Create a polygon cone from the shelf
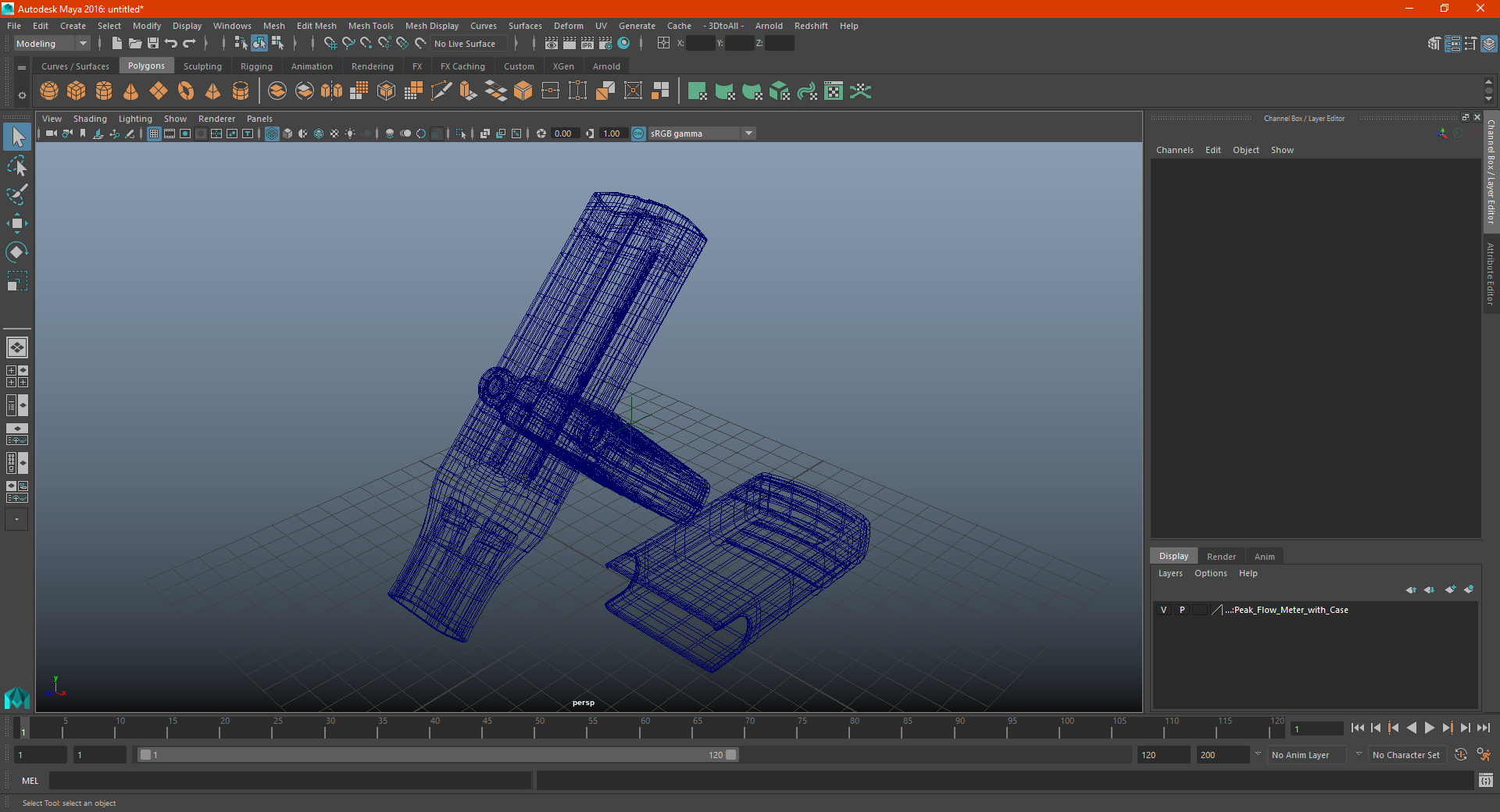Image resolution: width=1500 pixels, height=812 pixels. pos(131,91)
